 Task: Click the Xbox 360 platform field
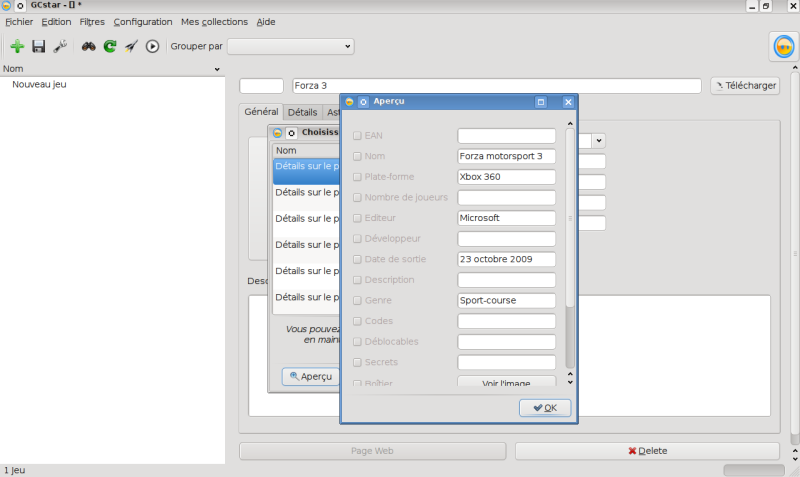coord(506,177)
